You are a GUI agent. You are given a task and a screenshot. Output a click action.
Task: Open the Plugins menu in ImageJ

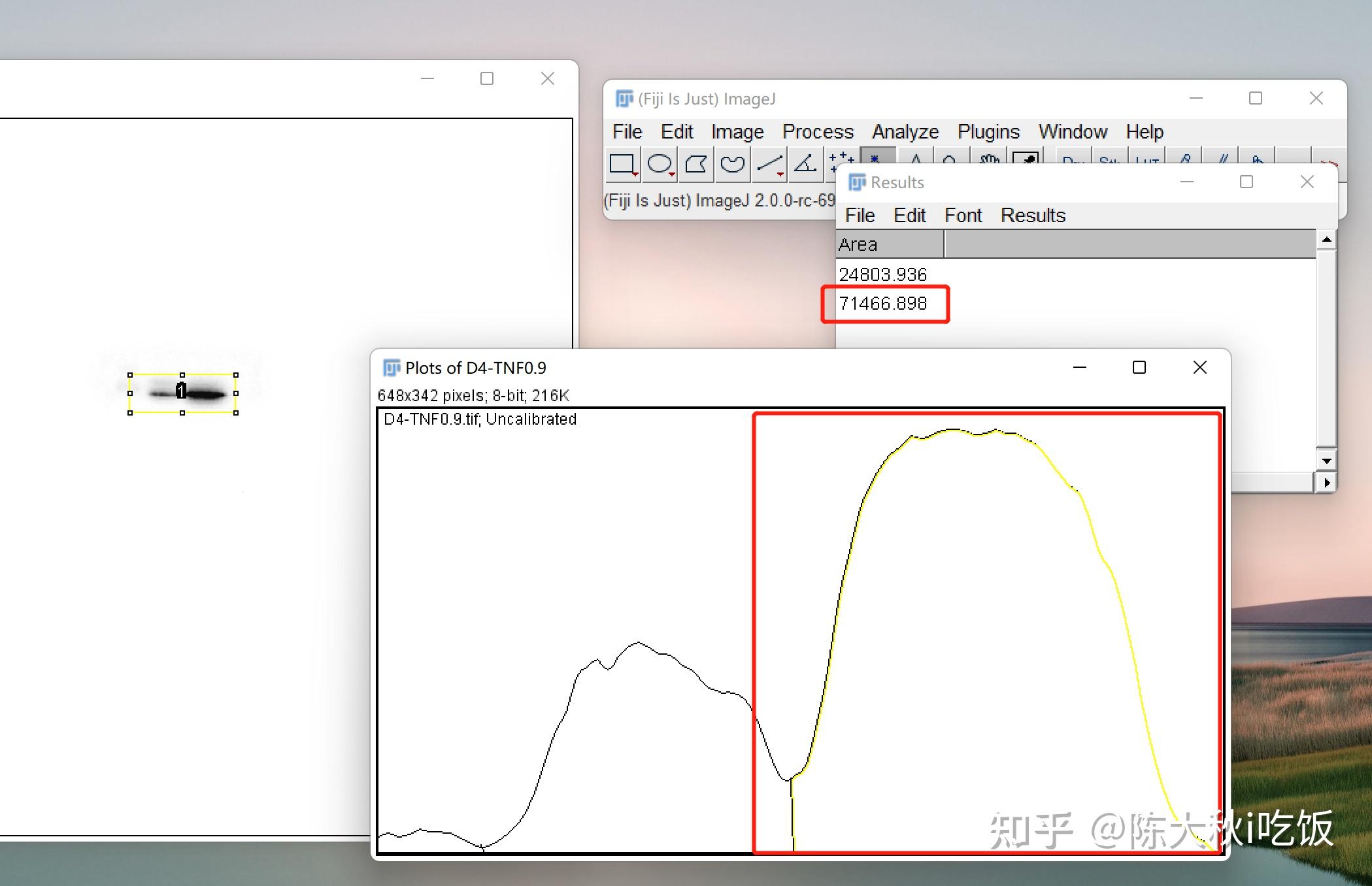988,132
